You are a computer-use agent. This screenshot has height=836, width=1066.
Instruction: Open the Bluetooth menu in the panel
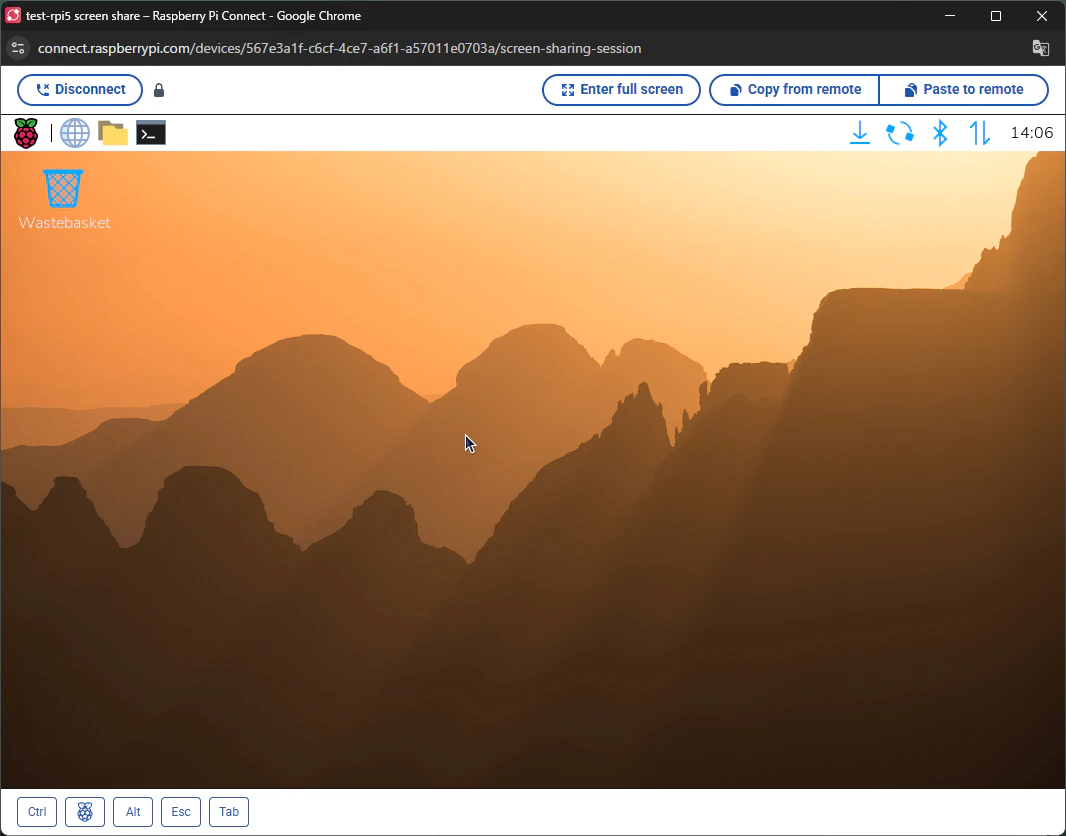point(940,133)
